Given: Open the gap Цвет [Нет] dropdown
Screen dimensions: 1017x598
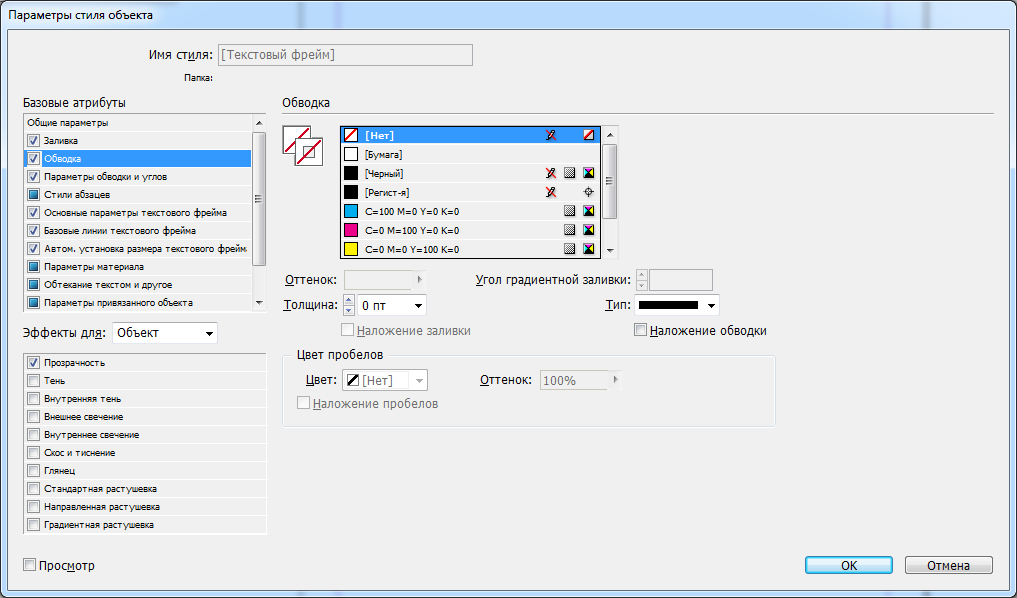Looking at the screenshot, I should pyautogui.click(x=385, y=380).
